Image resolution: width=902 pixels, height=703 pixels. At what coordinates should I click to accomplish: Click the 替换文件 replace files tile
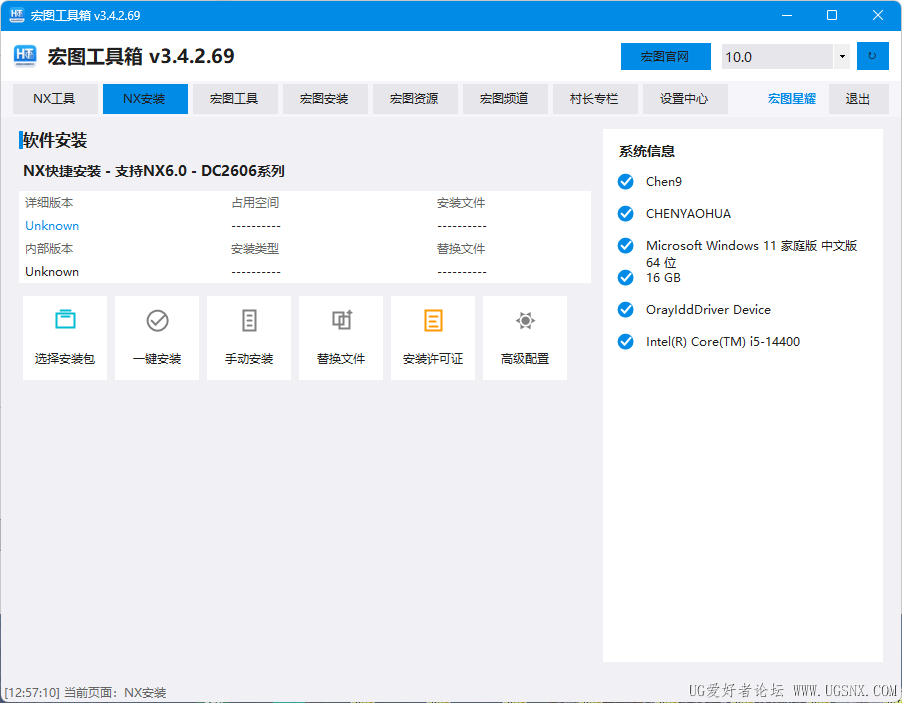[341, 338]
